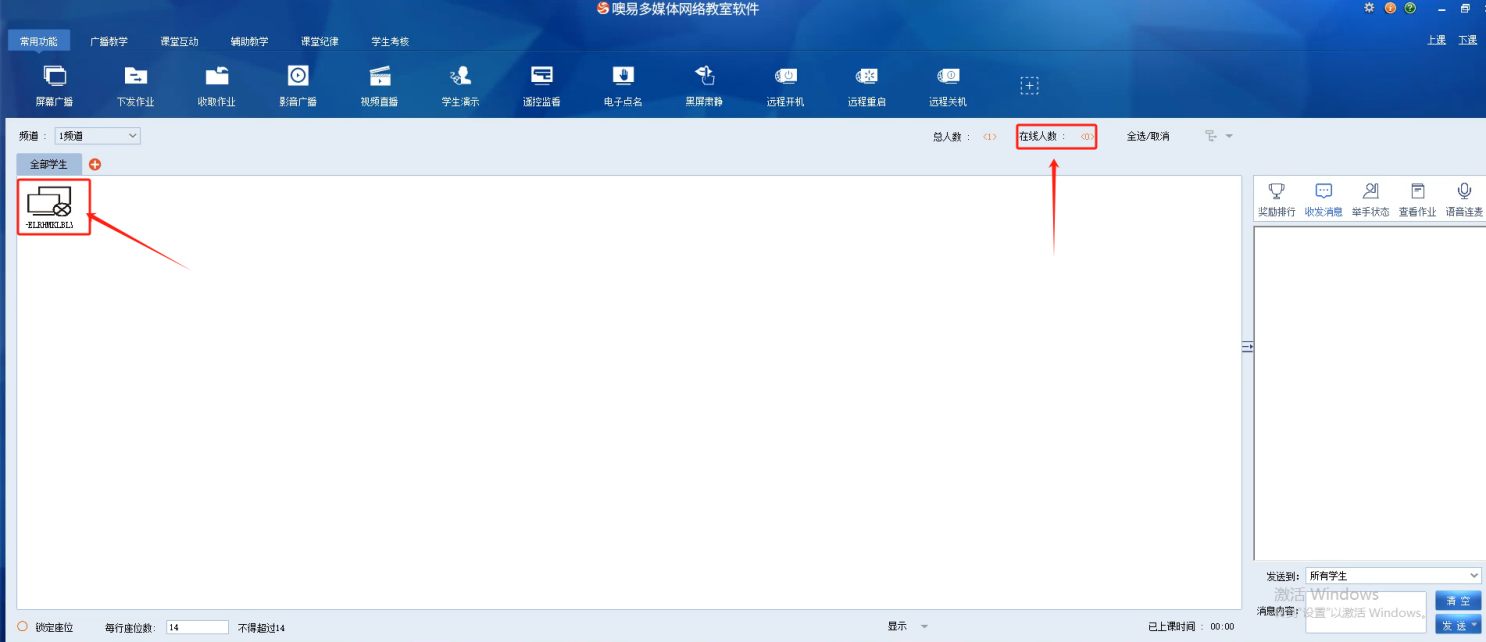Open 奖励排行 reward ranking panel

click(x=1276, y=198)
